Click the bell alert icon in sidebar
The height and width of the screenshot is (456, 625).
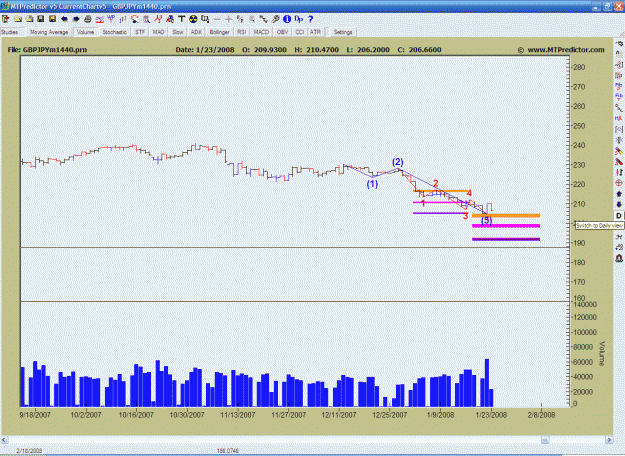point(619,258)
